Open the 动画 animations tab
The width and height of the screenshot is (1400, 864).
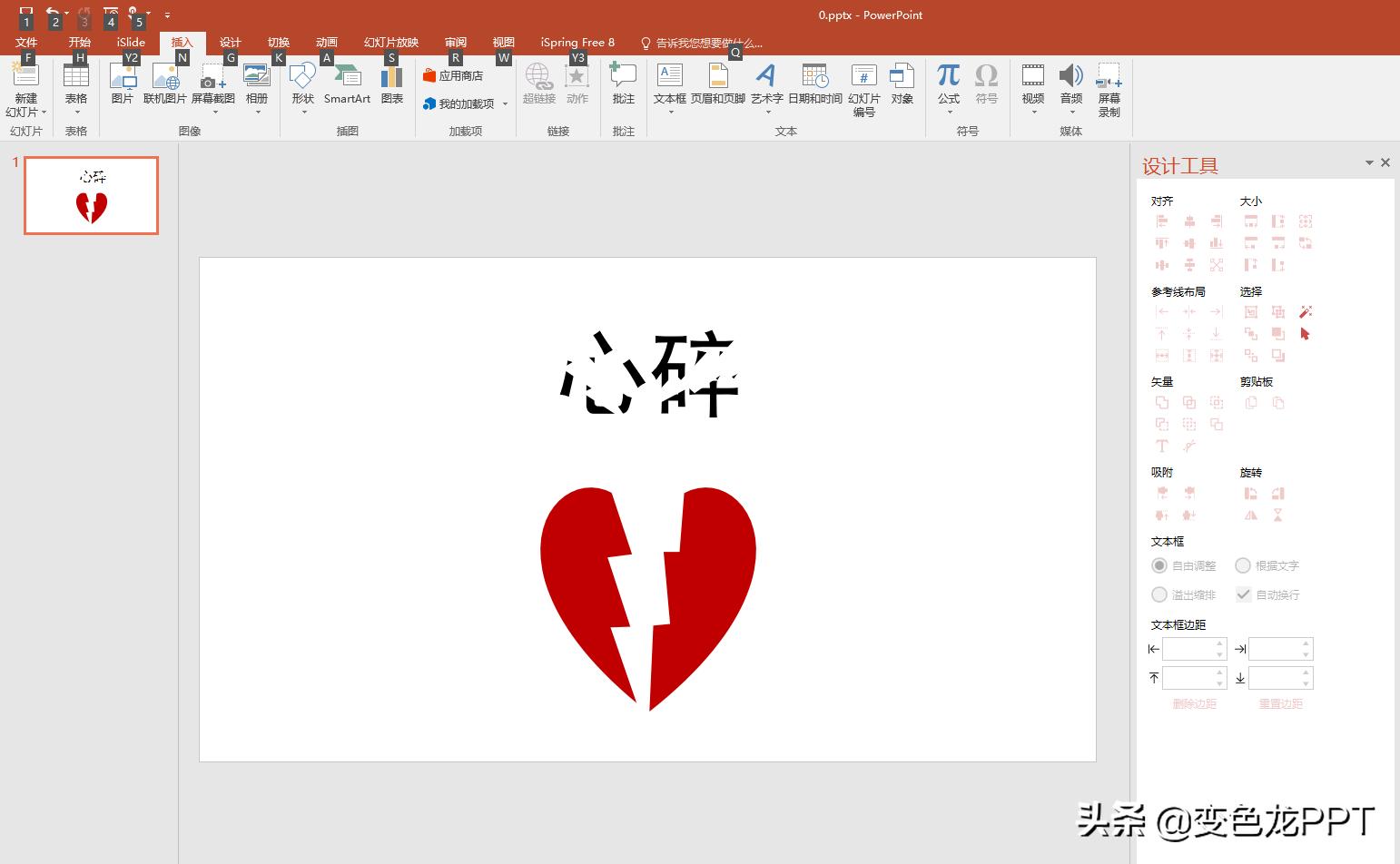coord(326,43)
